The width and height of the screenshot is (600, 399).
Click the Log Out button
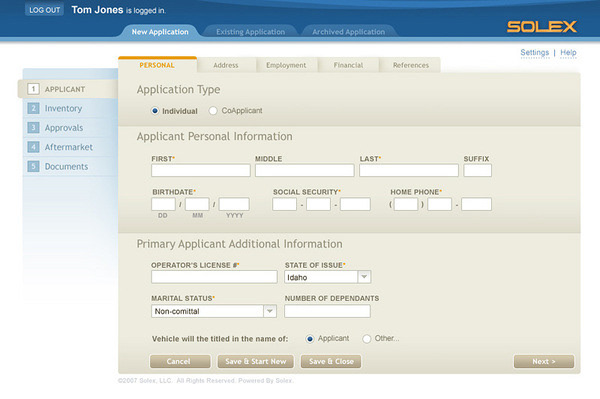(44, 10)
